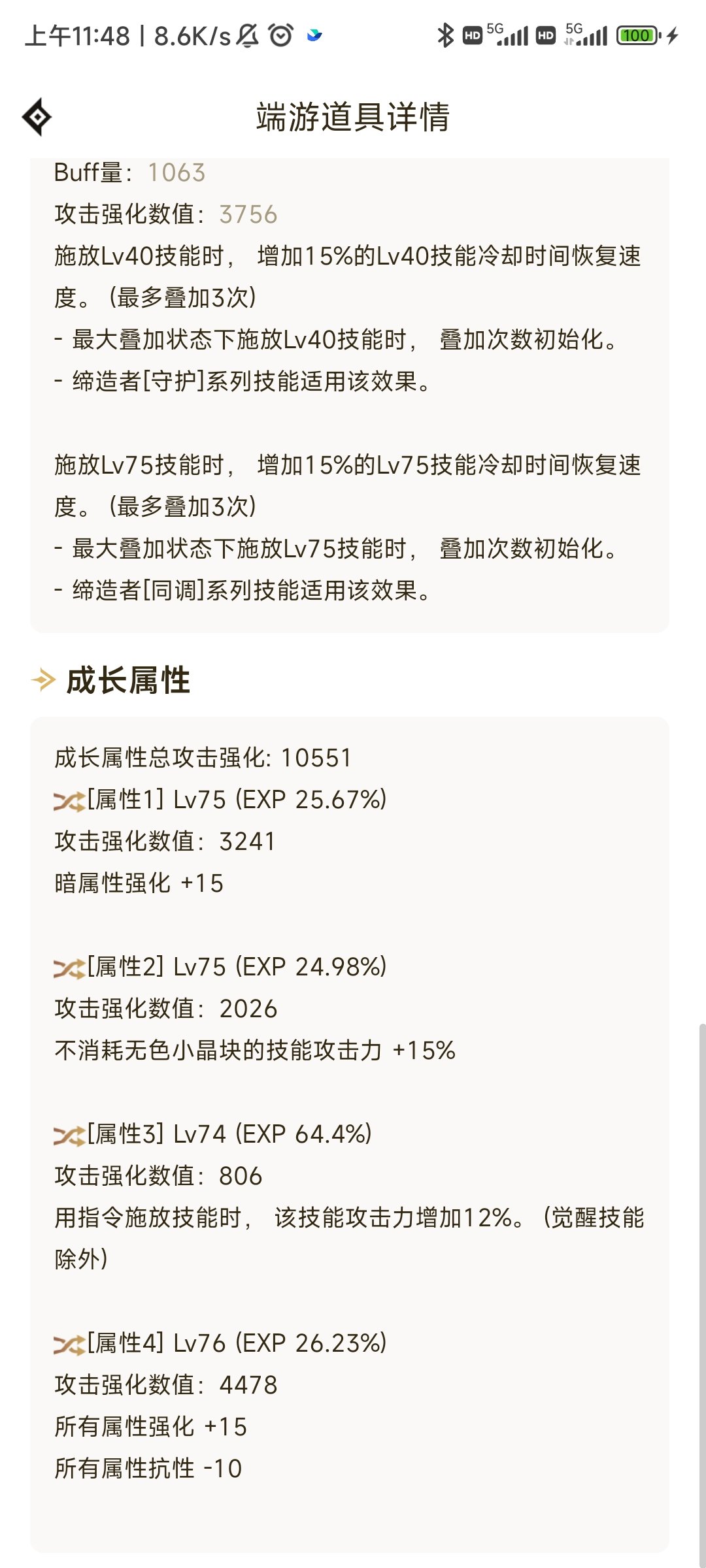706x1568 pixels.
Task: Tap [属性1] Lv75 EXP 25.67% label
Action: (237, 800)
